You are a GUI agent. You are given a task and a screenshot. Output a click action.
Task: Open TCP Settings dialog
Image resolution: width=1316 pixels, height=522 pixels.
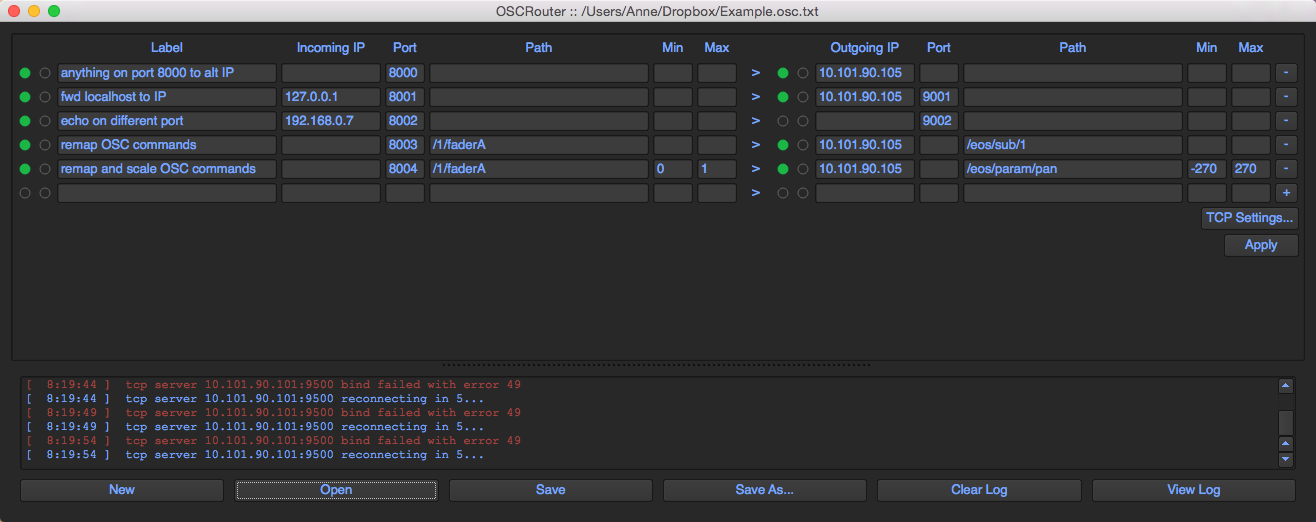1250,218
